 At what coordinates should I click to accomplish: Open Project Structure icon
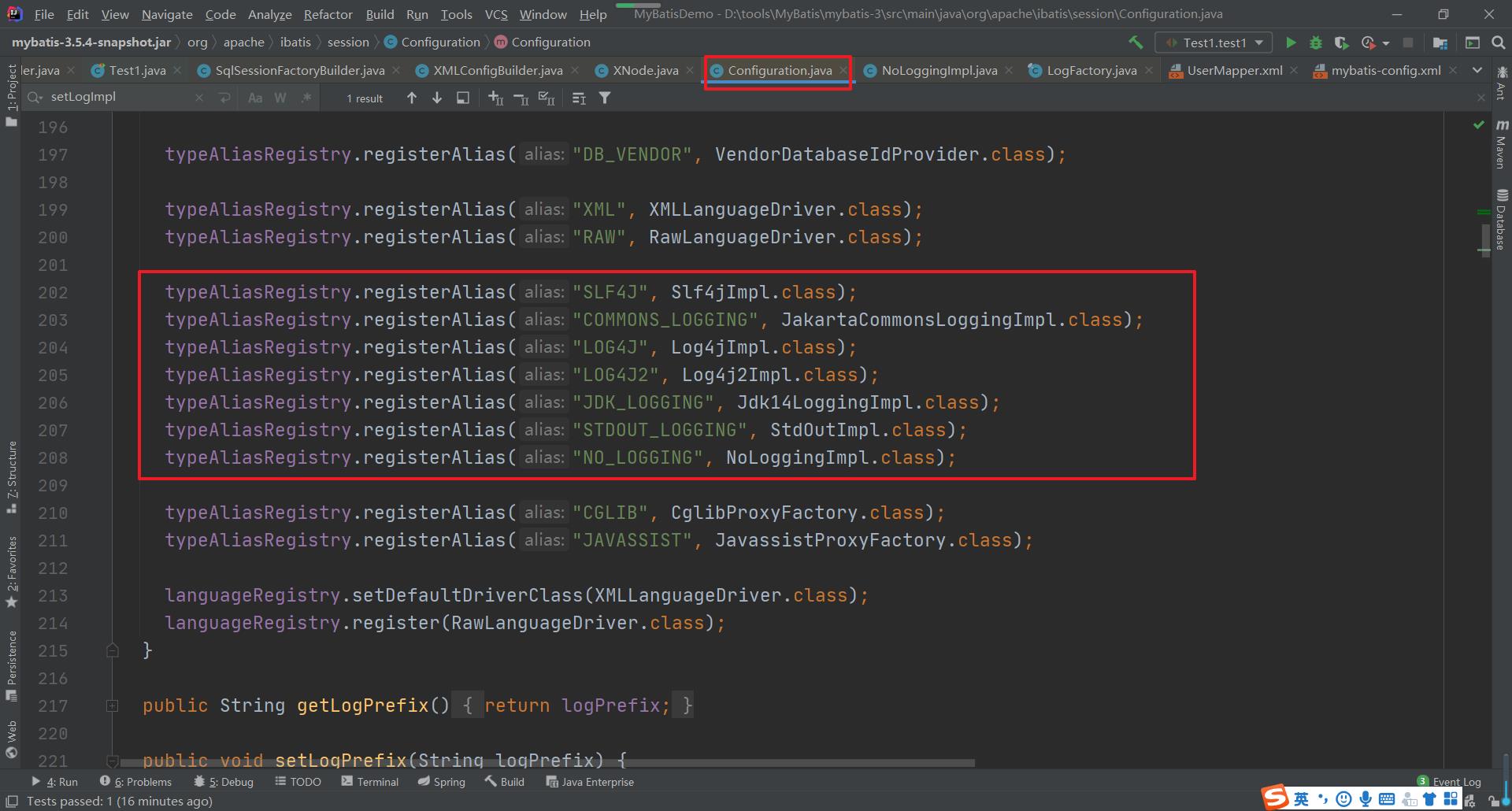click(x=1440, y=43)
